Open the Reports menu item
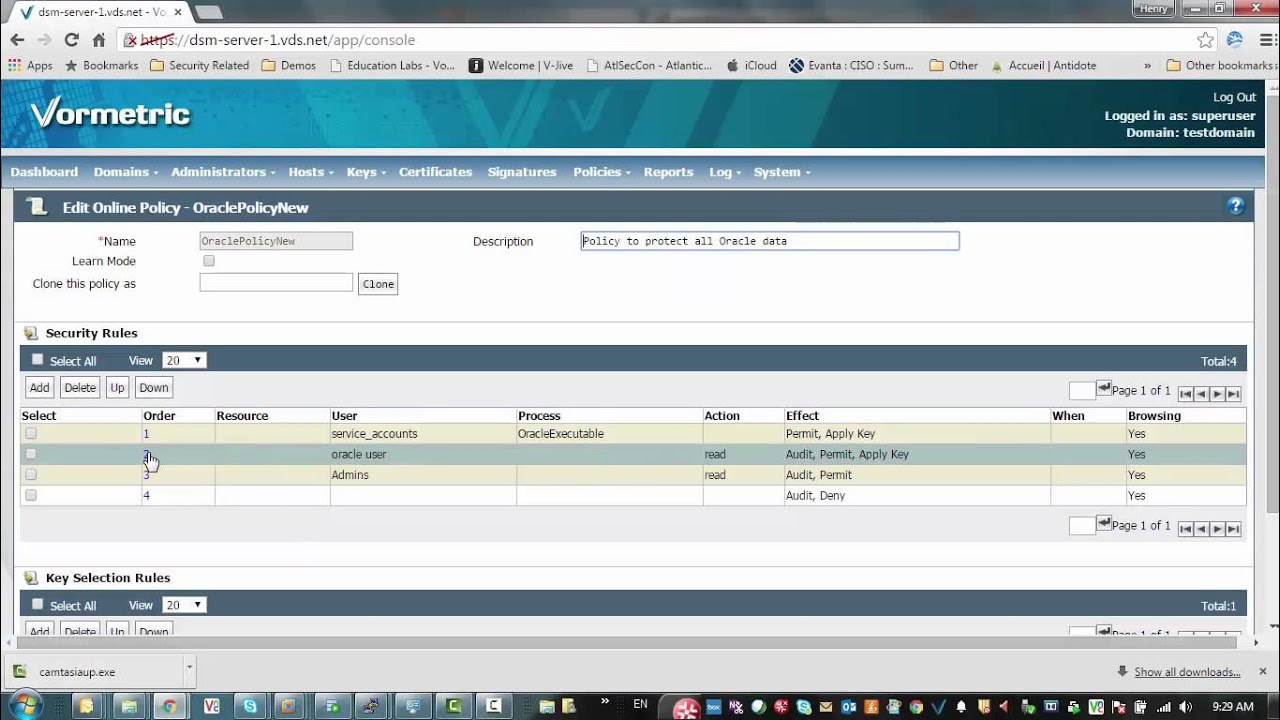The image size is (1280, 720). (668, 172)
